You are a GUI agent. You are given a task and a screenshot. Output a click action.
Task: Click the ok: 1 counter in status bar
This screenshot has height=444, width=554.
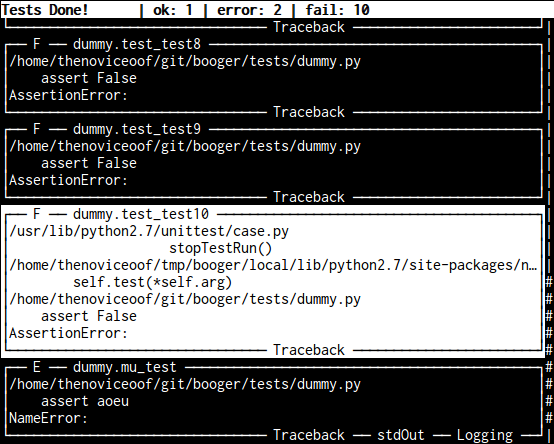click(x=173, y=10)
